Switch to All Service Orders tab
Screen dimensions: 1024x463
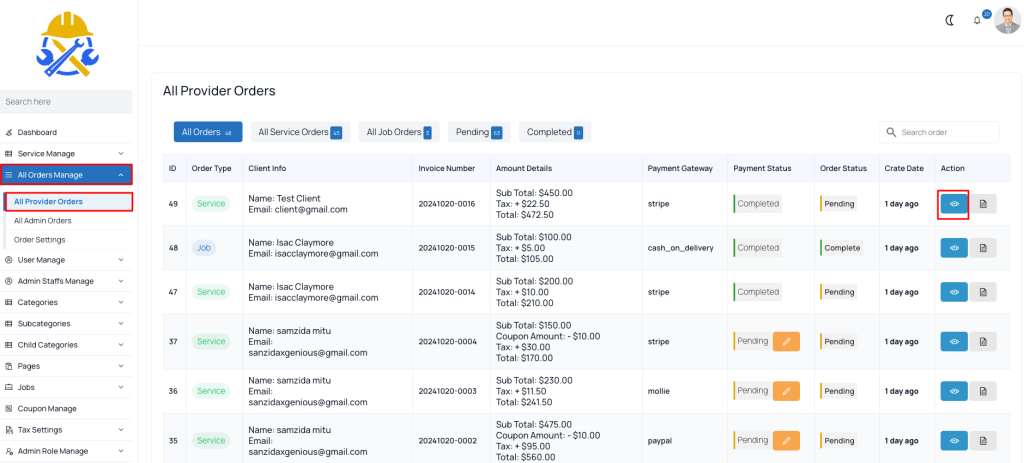(300, 132)
